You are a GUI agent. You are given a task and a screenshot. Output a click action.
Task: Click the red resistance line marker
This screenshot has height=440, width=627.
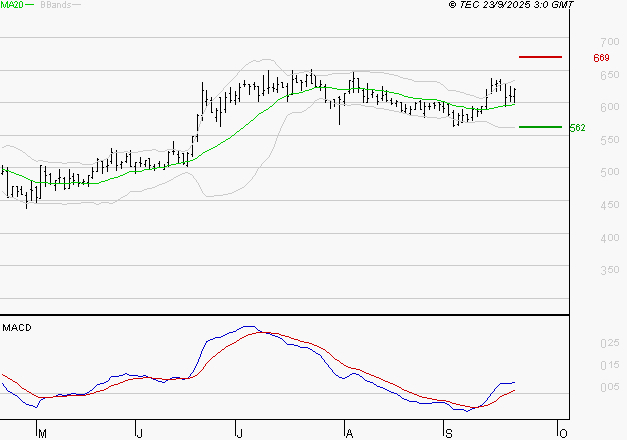point(540,57)
